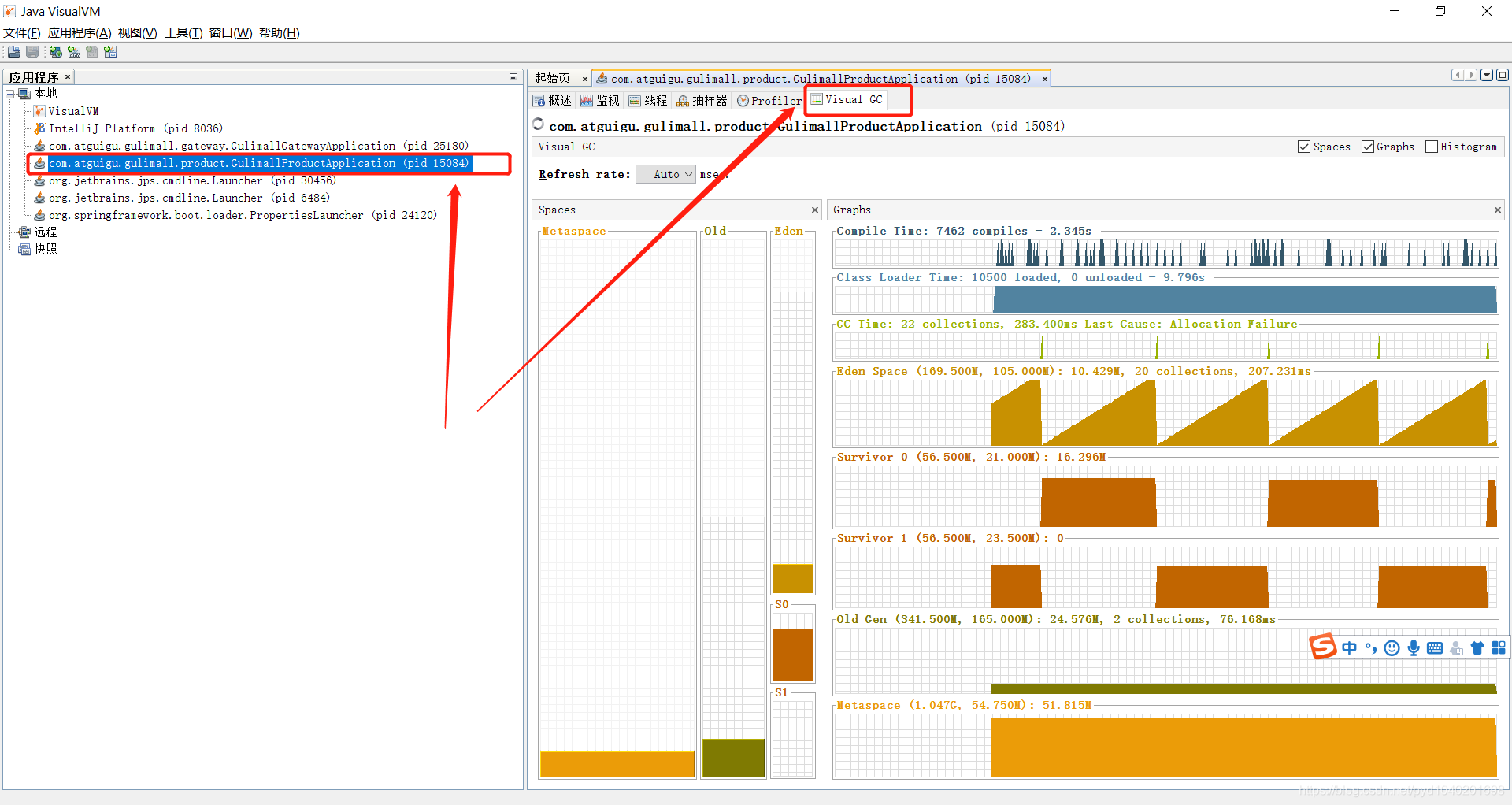Switch to the 监视 tab
This screenshot has width=1512, height=805.
[600, 100]
